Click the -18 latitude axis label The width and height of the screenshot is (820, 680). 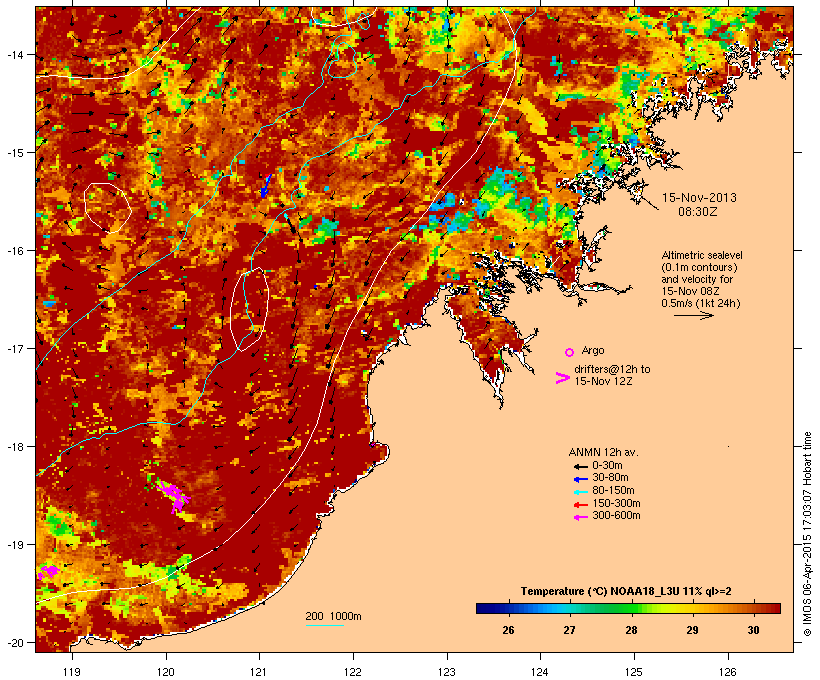pos(14,447)
